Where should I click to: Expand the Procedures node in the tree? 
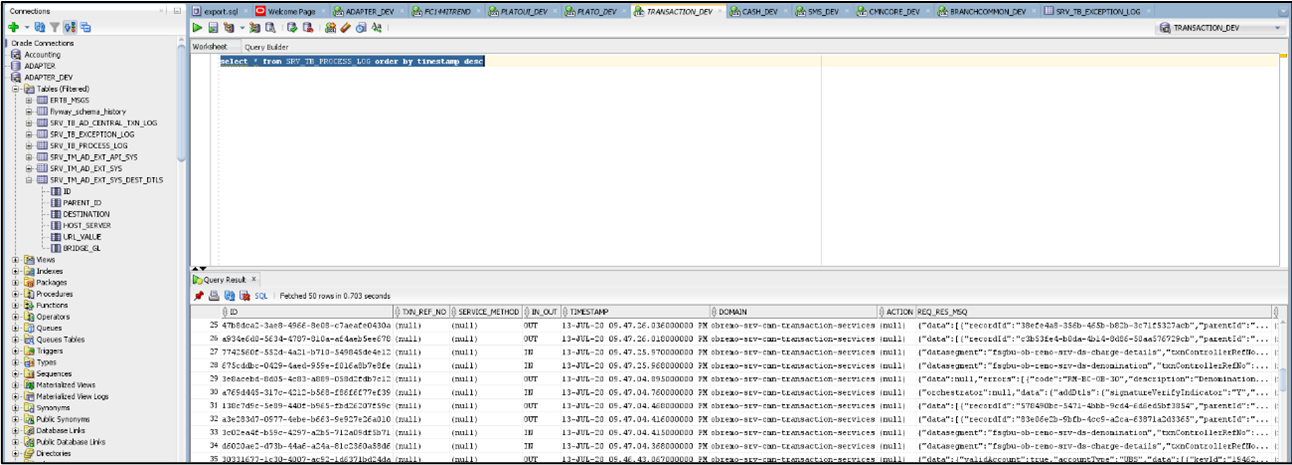click(x=16, y=294)
